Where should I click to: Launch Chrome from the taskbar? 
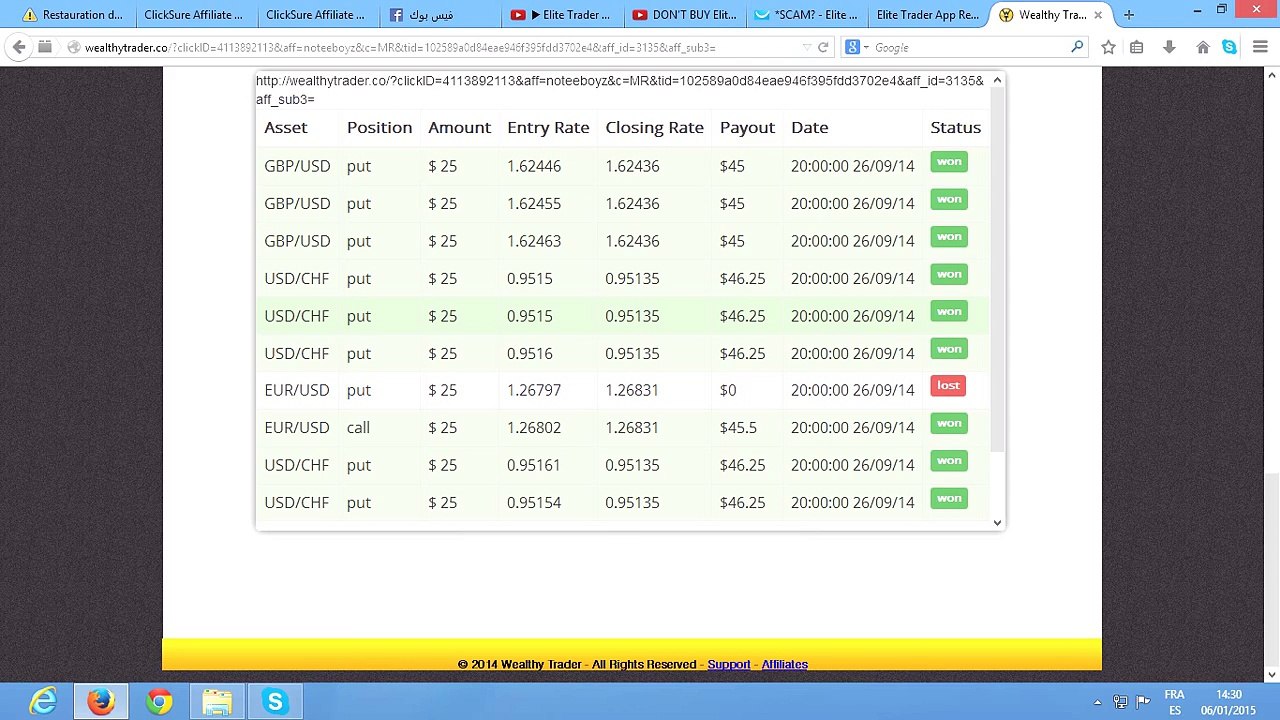point(159,702)
